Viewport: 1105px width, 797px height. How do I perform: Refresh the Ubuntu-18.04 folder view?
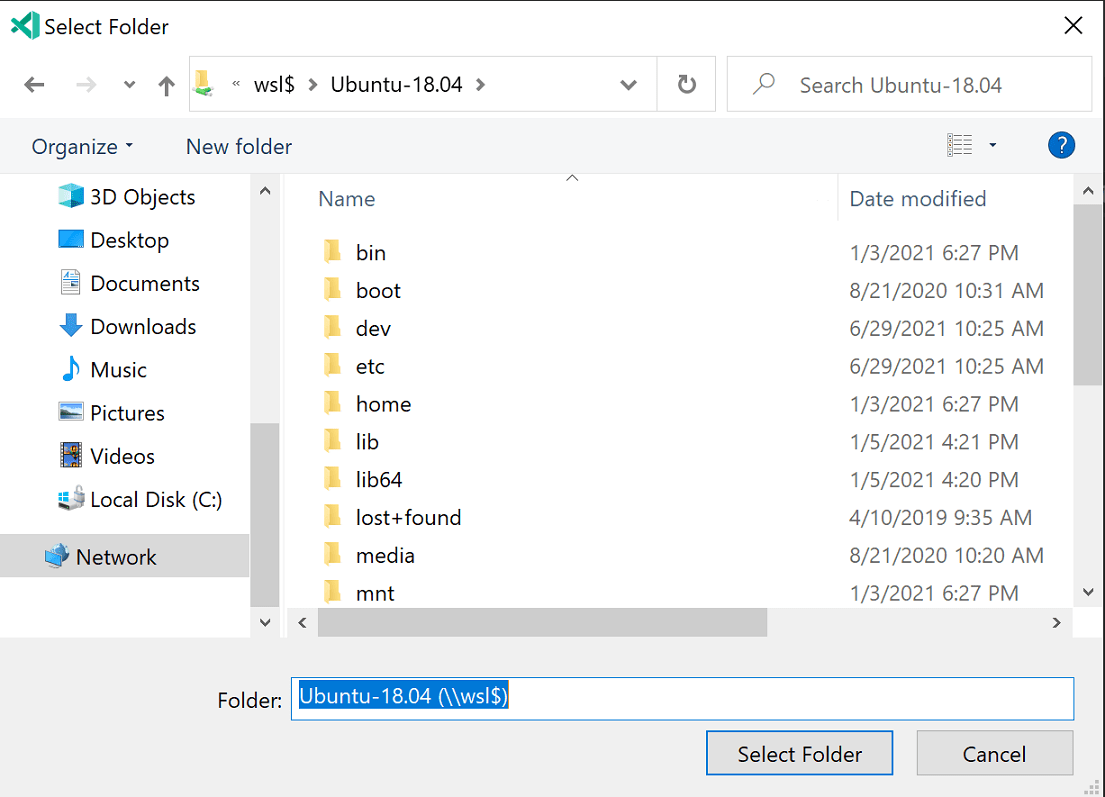coord(686,85)
